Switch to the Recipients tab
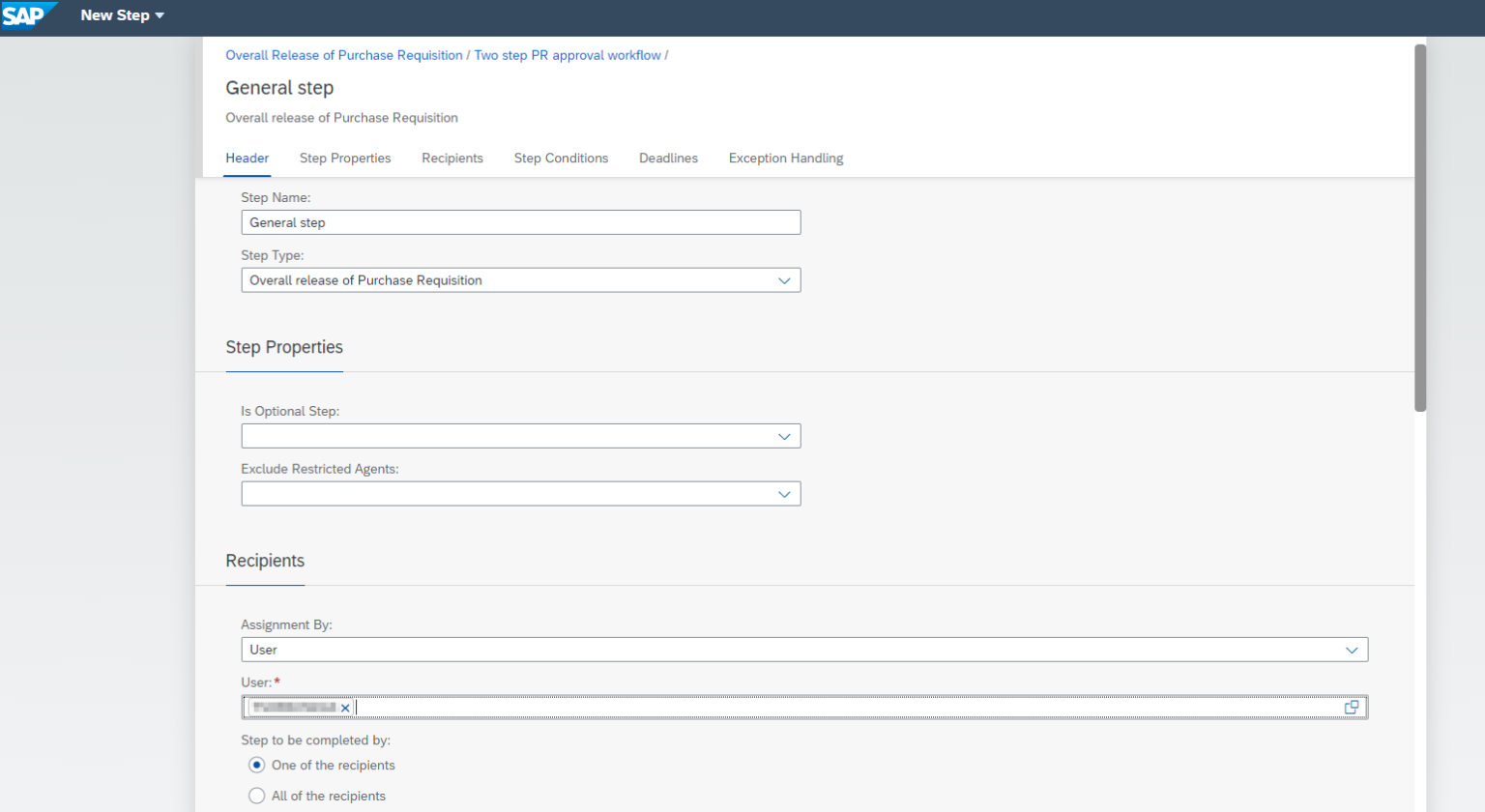 click(x=451, y=158)
